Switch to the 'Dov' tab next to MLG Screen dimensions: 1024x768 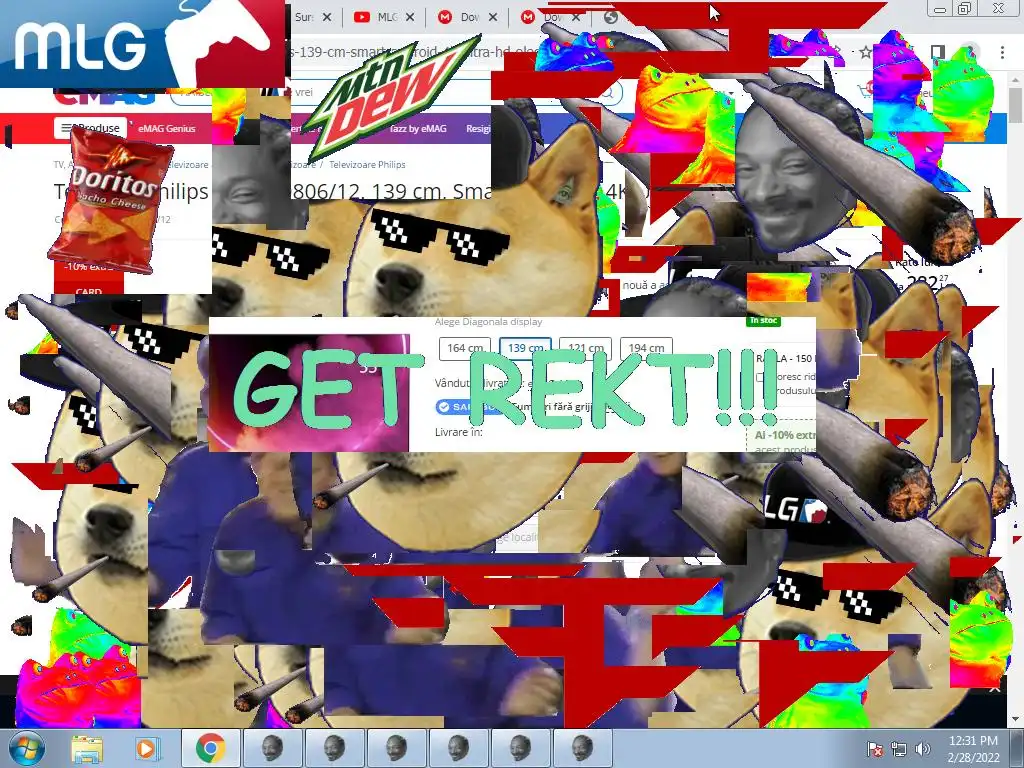(x=466, y=17)
